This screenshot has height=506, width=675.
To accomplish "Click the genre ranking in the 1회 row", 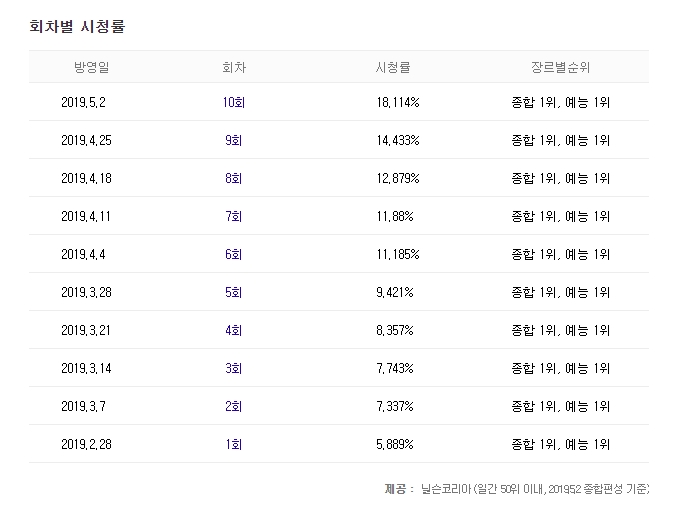I will click(x=560, y=444).
